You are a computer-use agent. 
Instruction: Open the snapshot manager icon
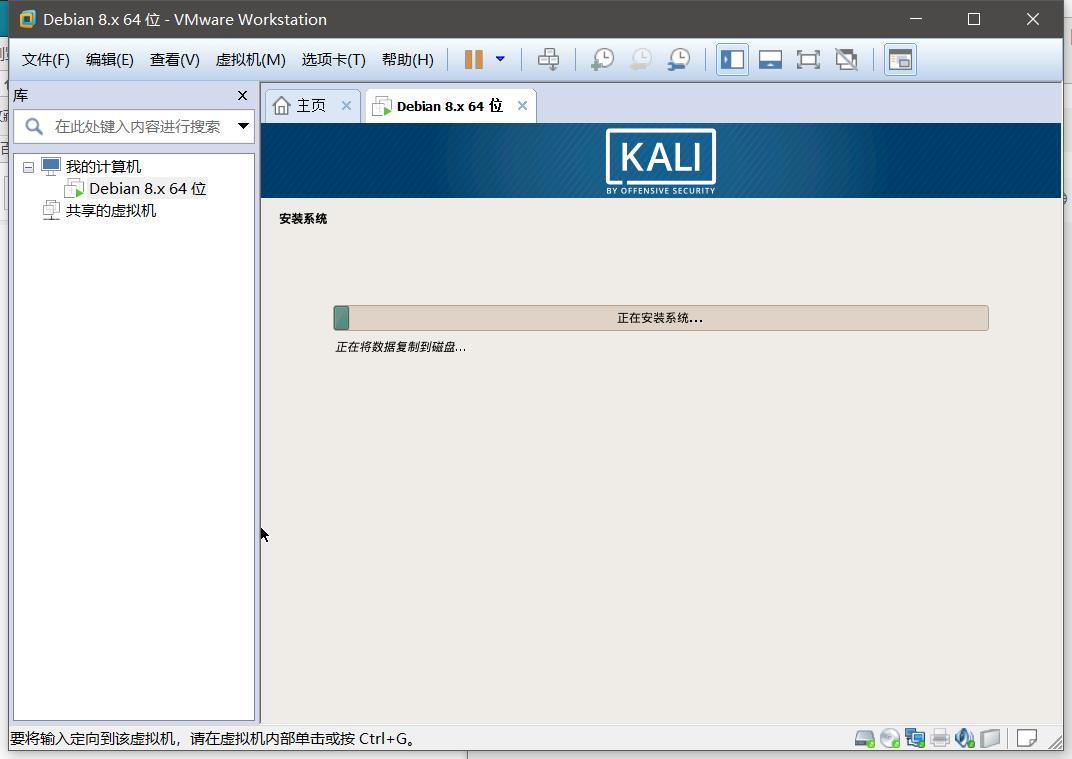[x=679, y=59]
